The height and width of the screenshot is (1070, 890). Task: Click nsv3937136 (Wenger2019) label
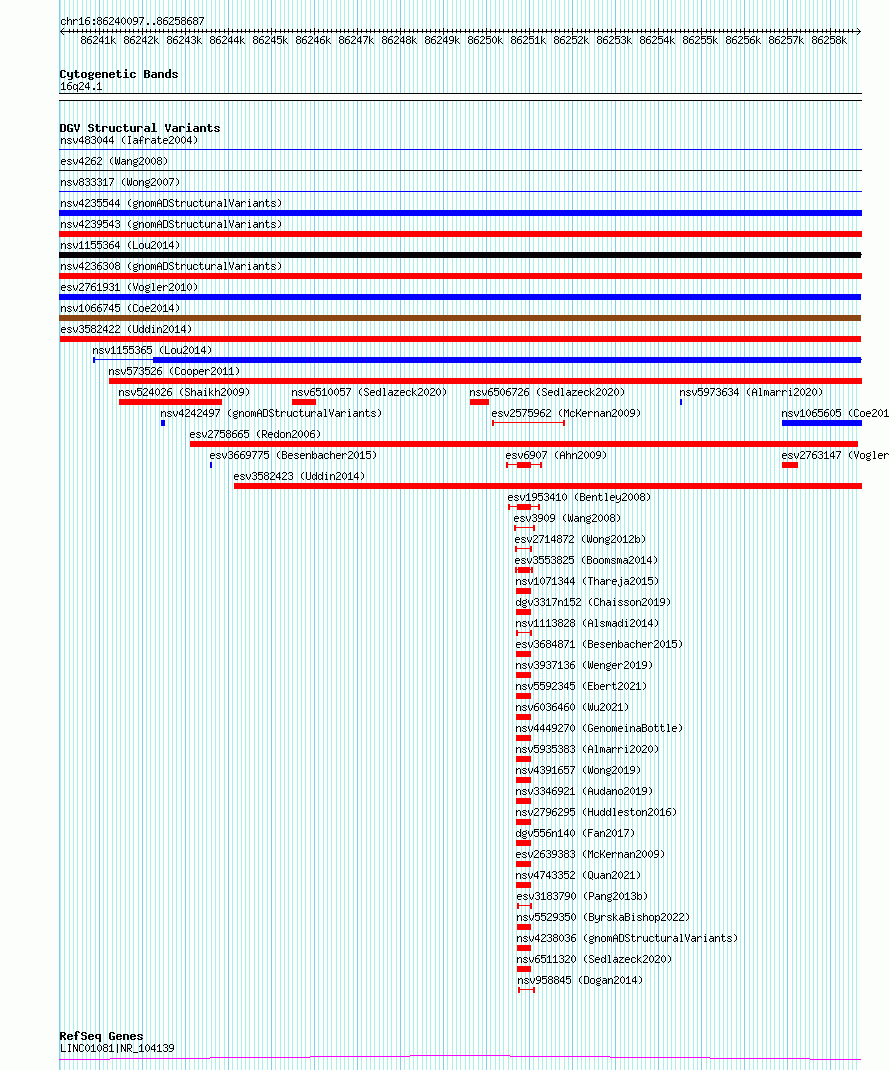pyautogui.click(x=585, y=665)
